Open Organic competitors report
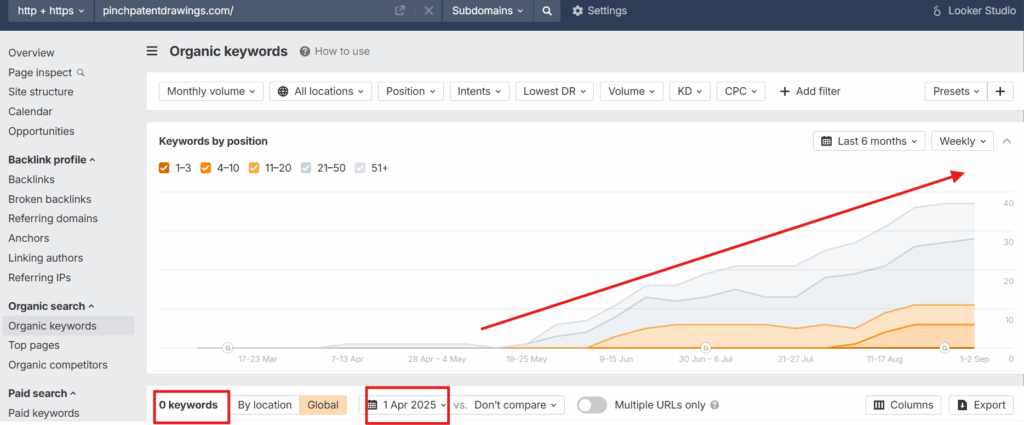 [58, 365]
